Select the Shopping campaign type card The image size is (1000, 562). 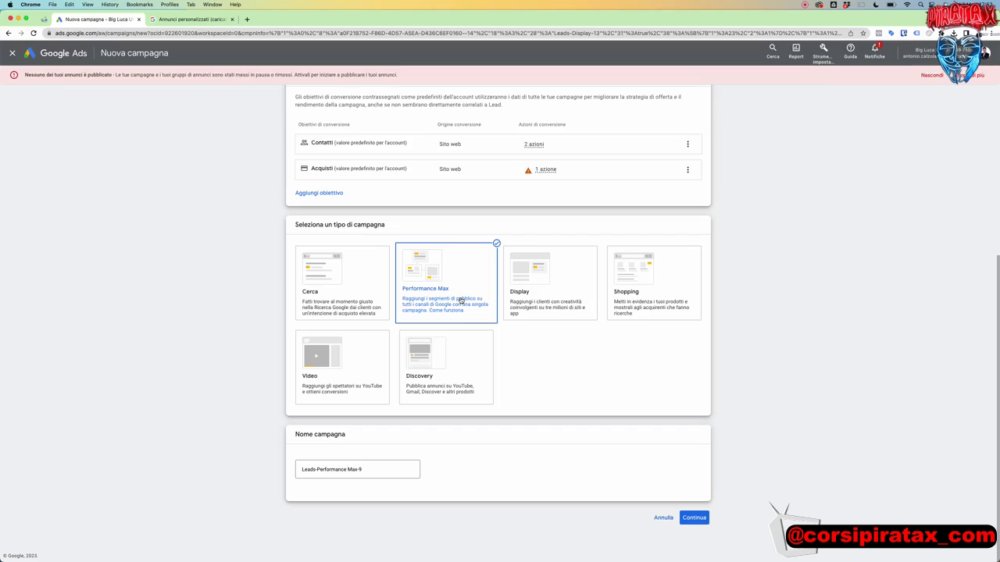tap(654, 283)
